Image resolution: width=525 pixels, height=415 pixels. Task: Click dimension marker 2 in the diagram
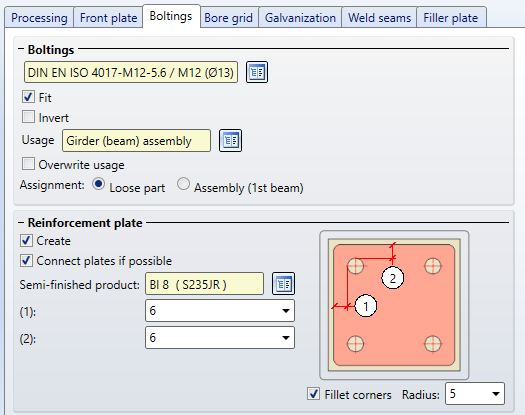392,278
